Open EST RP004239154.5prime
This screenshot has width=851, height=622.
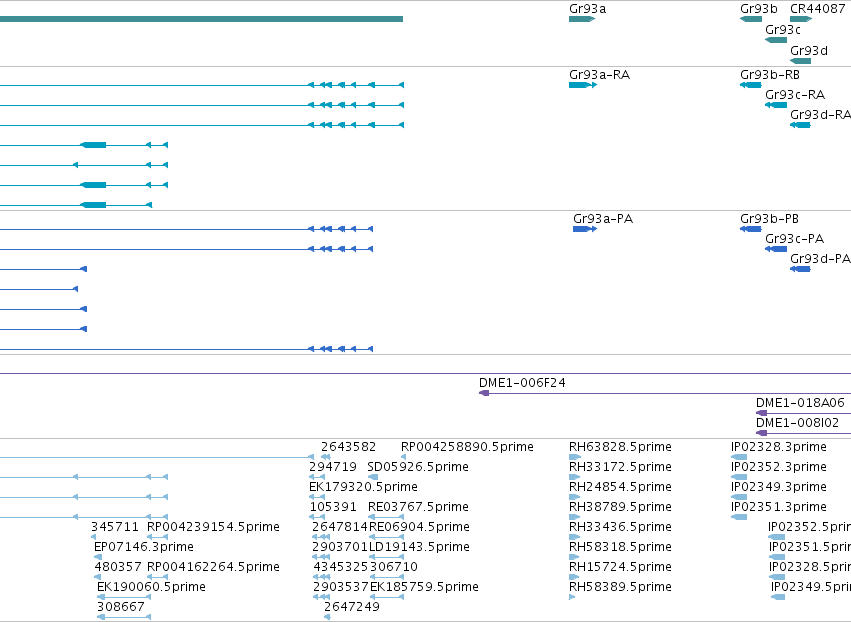pos(157,537)
